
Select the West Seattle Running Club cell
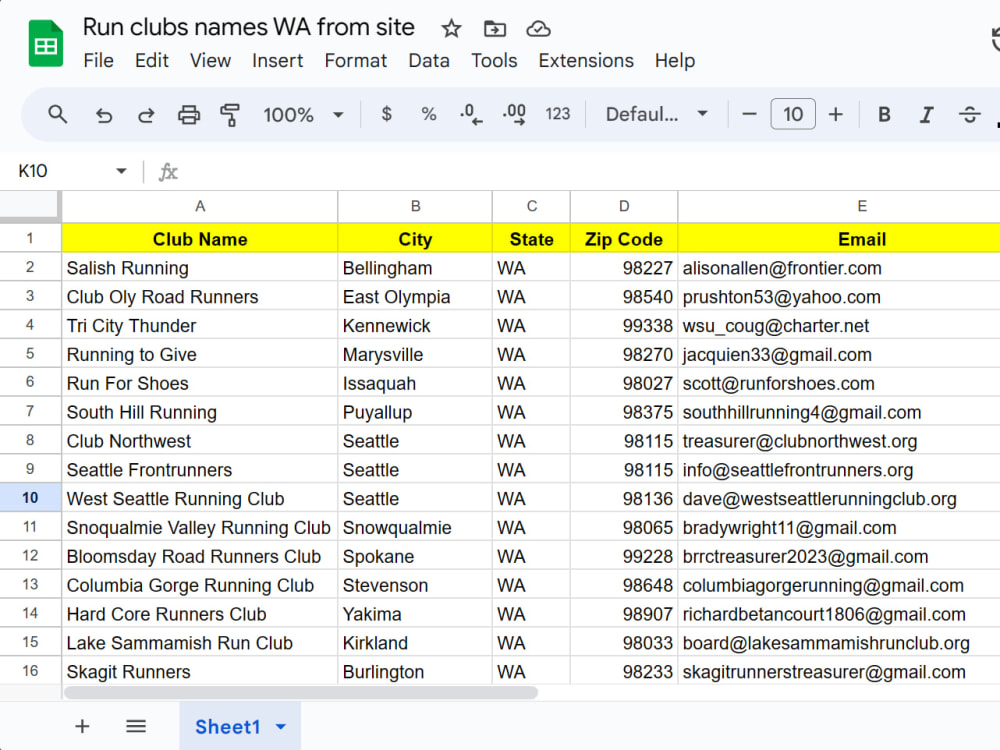click(200, 499)
